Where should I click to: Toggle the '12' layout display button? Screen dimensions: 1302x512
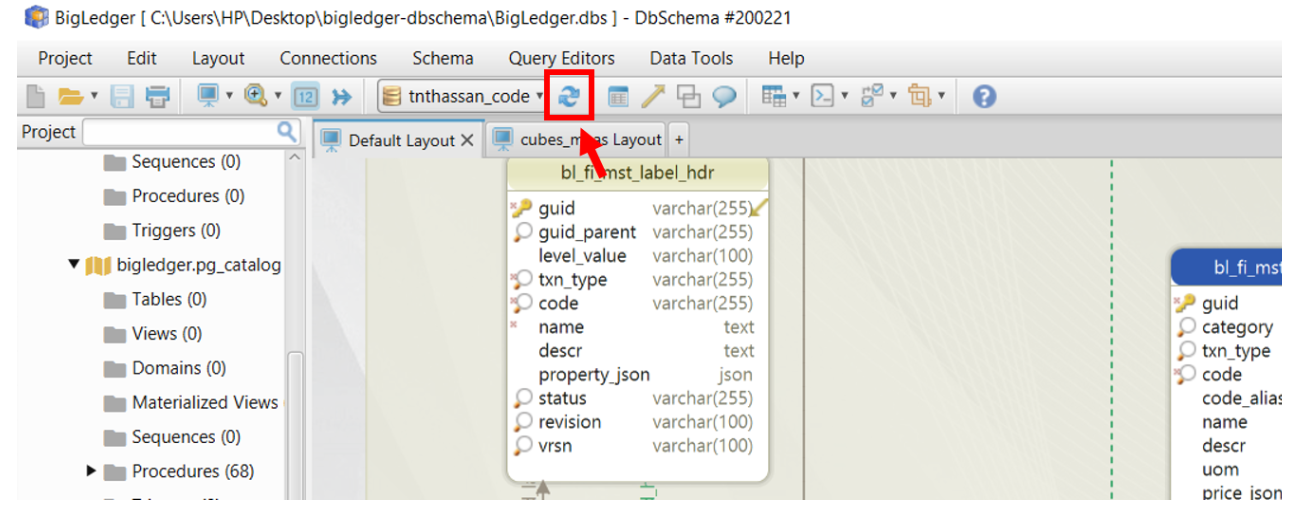[306, 96]
